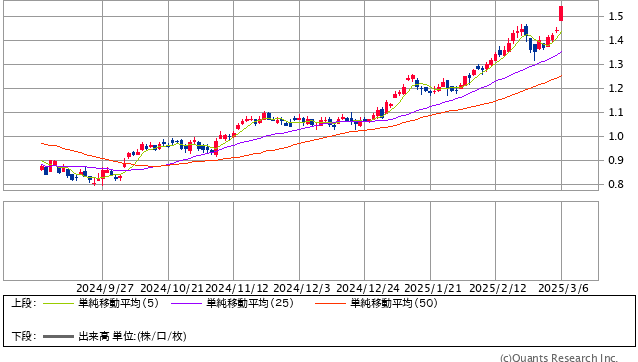Viewport: 638px width, 362px height.
Task: Click the 2024/11/12 date label
Action: 237,288
